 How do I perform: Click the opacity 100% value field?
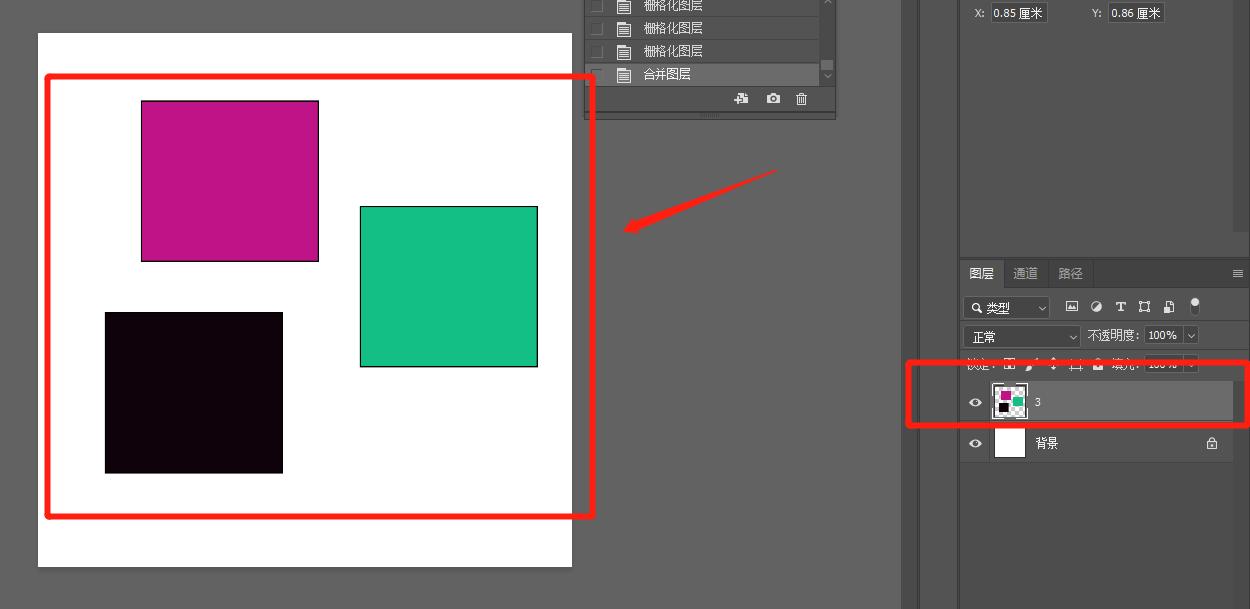point(1163,336)
